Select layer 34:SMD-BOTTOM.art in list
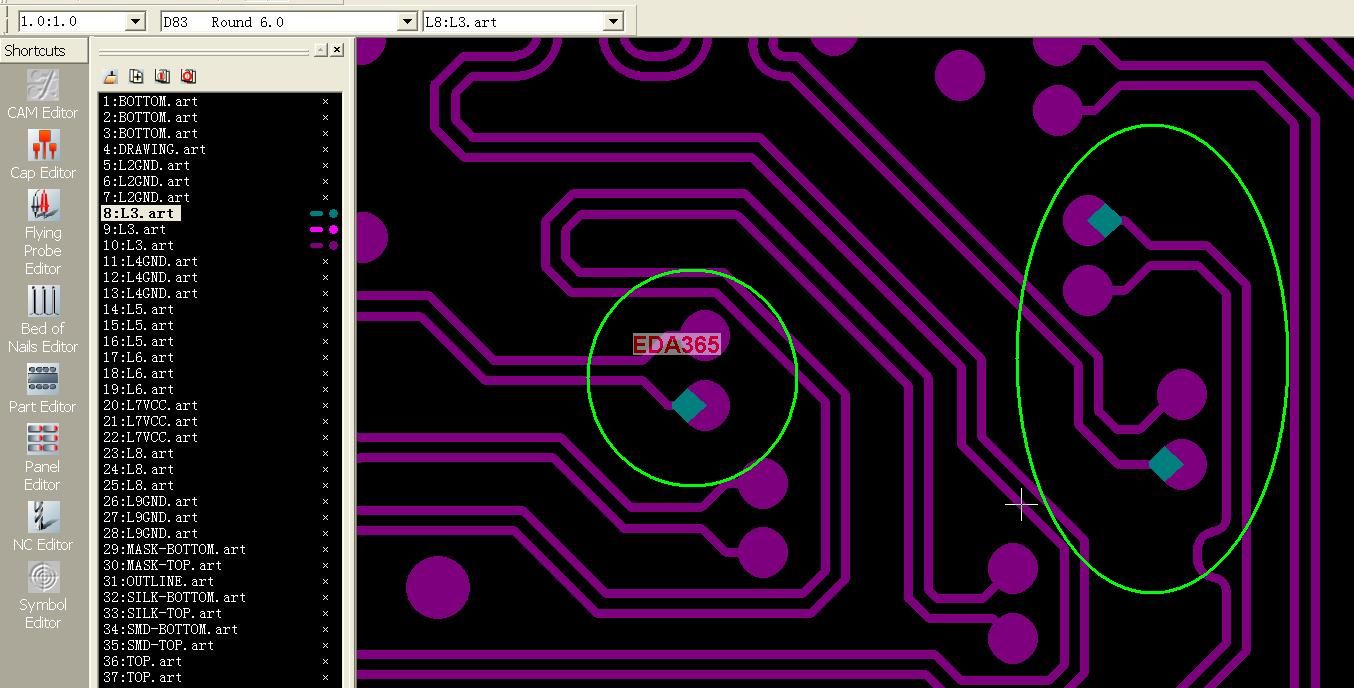 [x=170, y=629]
